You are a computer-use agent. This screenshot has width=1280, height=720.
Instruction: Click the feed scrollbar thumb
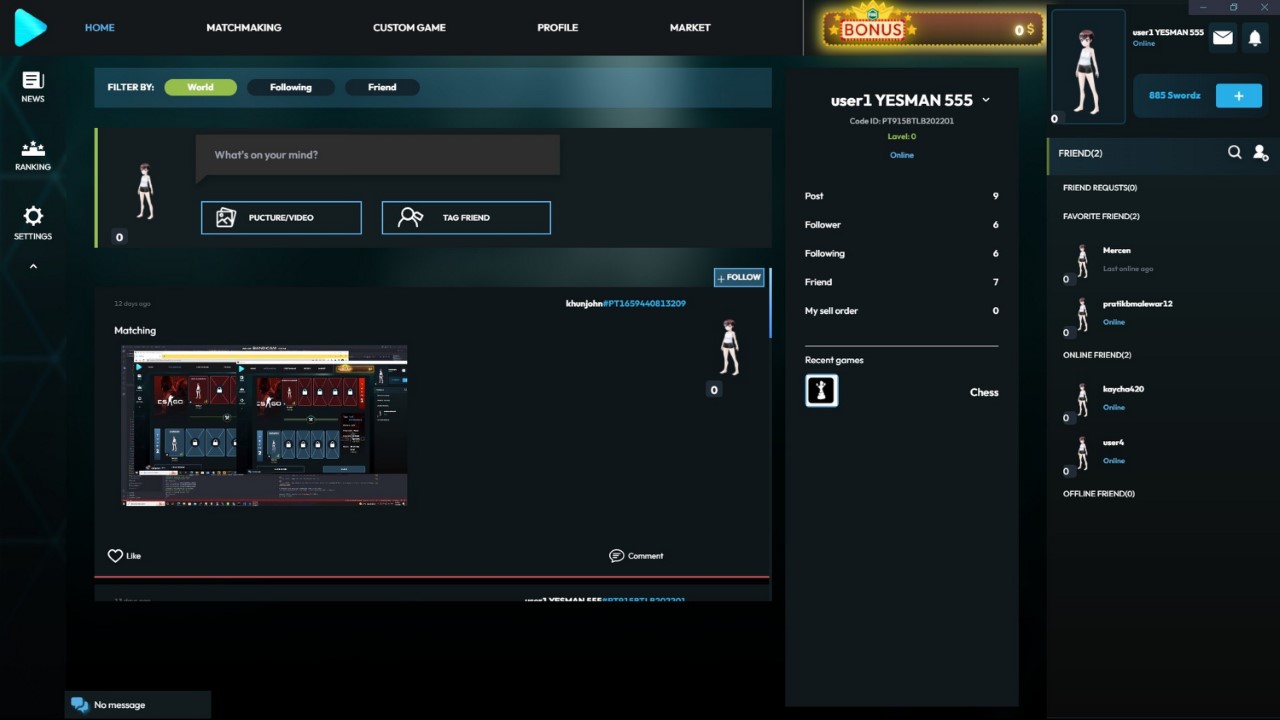(770, 303)
